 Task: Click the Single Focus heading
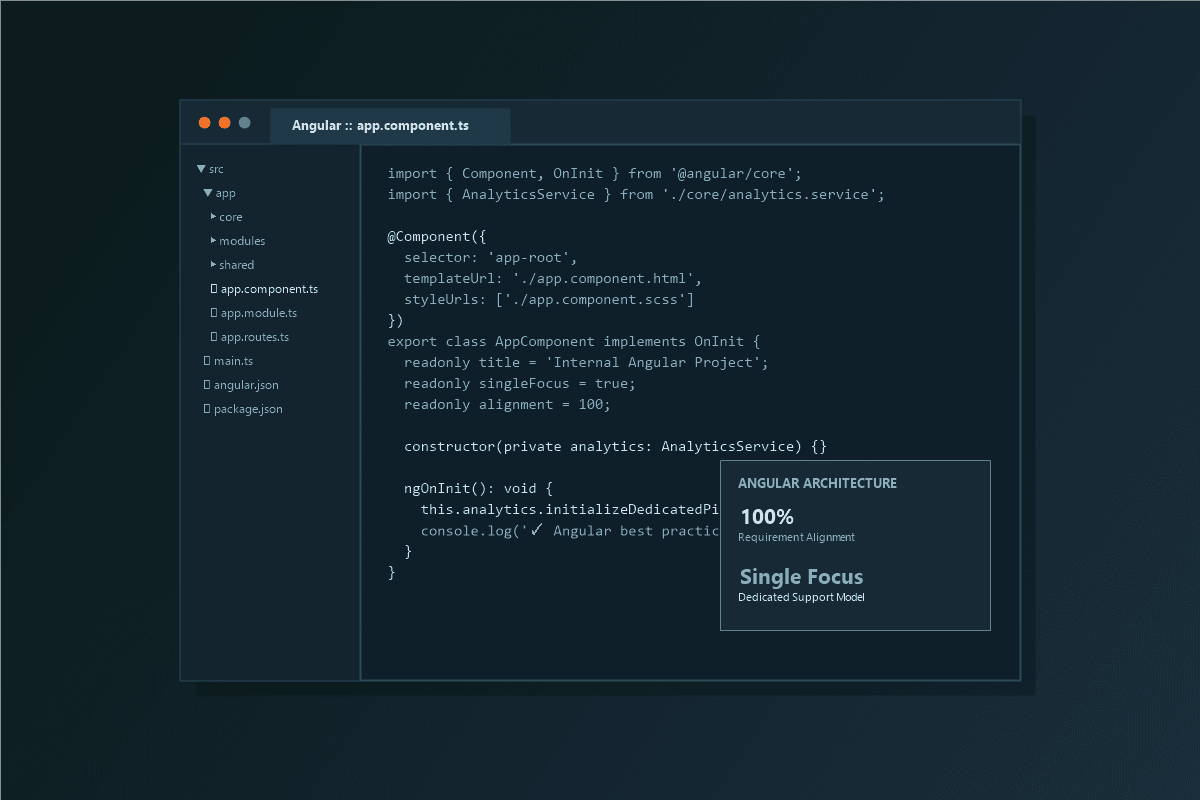coord(801,577)
